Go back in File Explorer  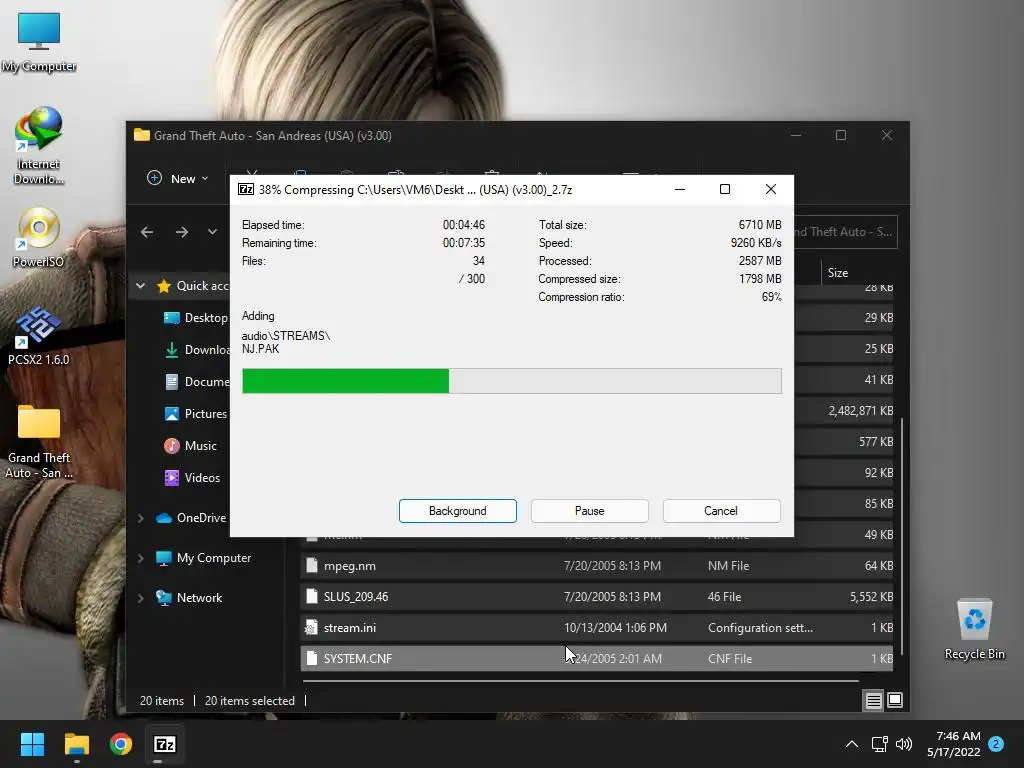coord(147,232)
